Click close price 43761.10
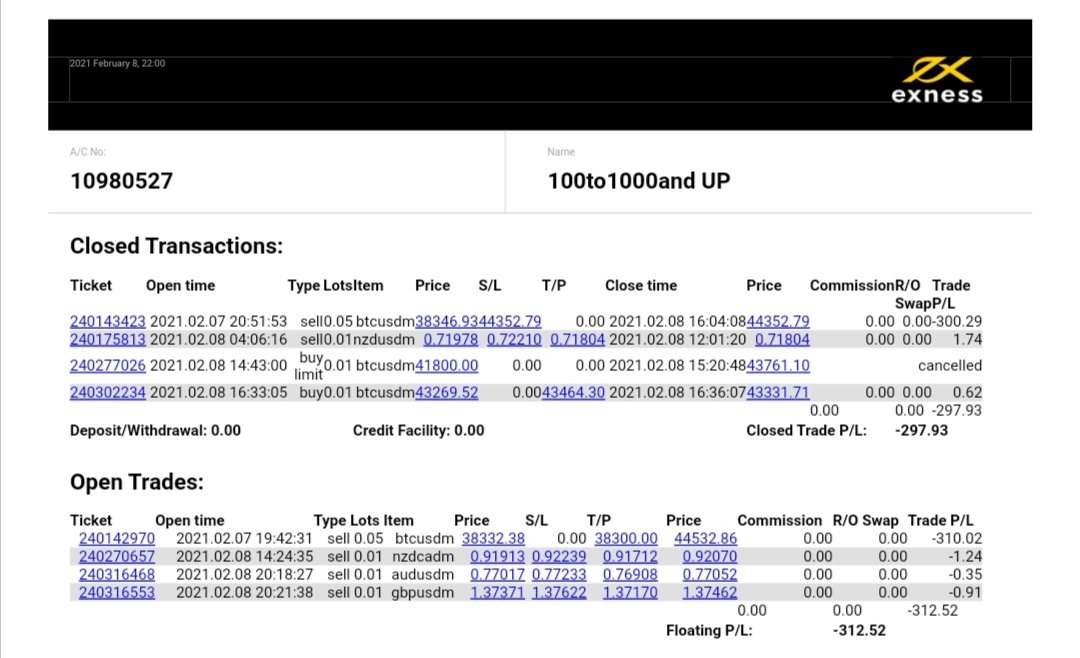 (778, 365)
